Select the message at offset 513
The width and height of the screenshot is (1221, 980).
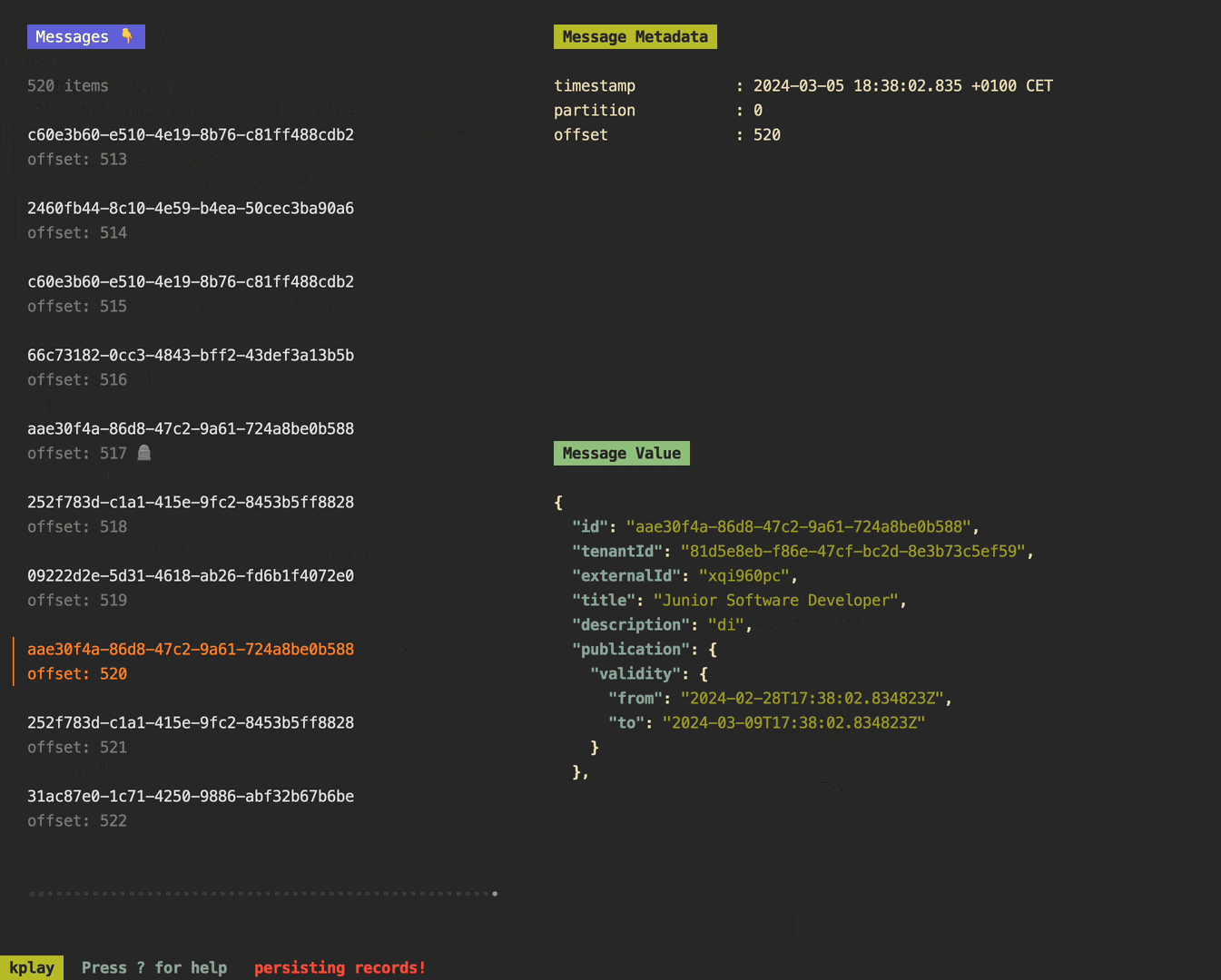(190, 146)
